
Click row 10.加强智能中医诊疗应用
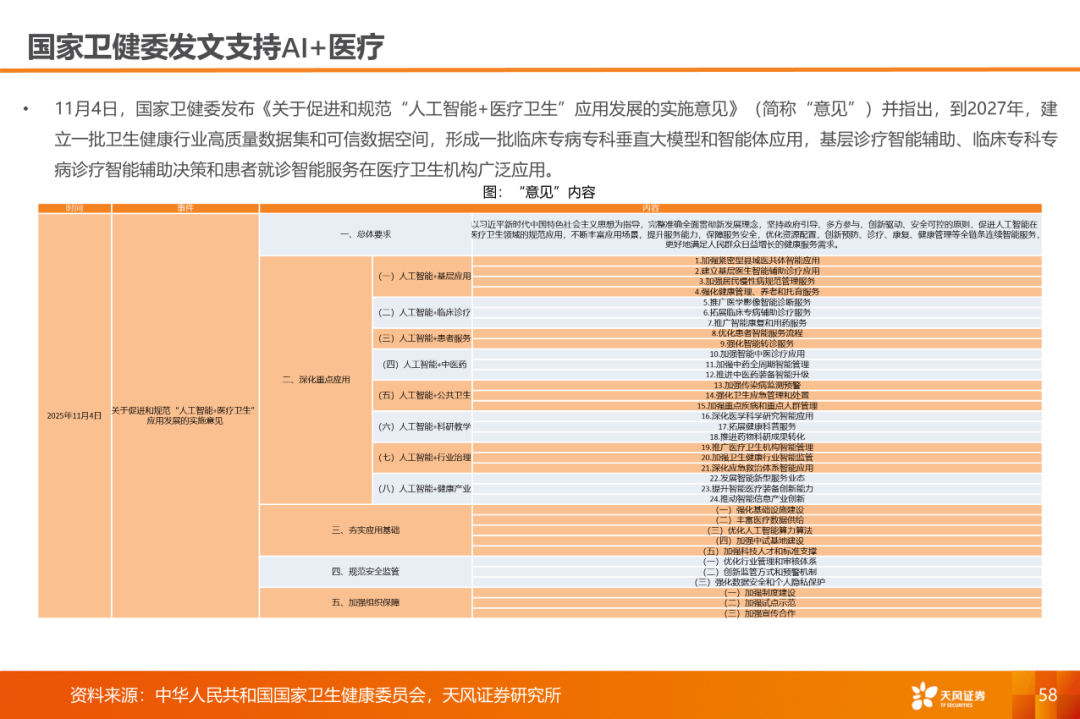pyautogui.click(x=757, y=354)
